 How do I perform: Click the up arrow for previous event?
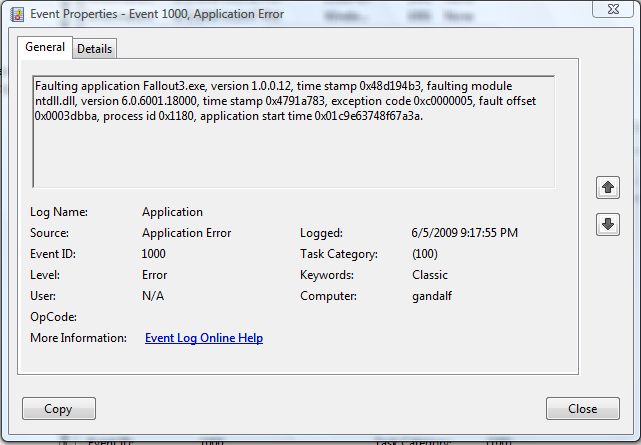(x=607, y=187)
